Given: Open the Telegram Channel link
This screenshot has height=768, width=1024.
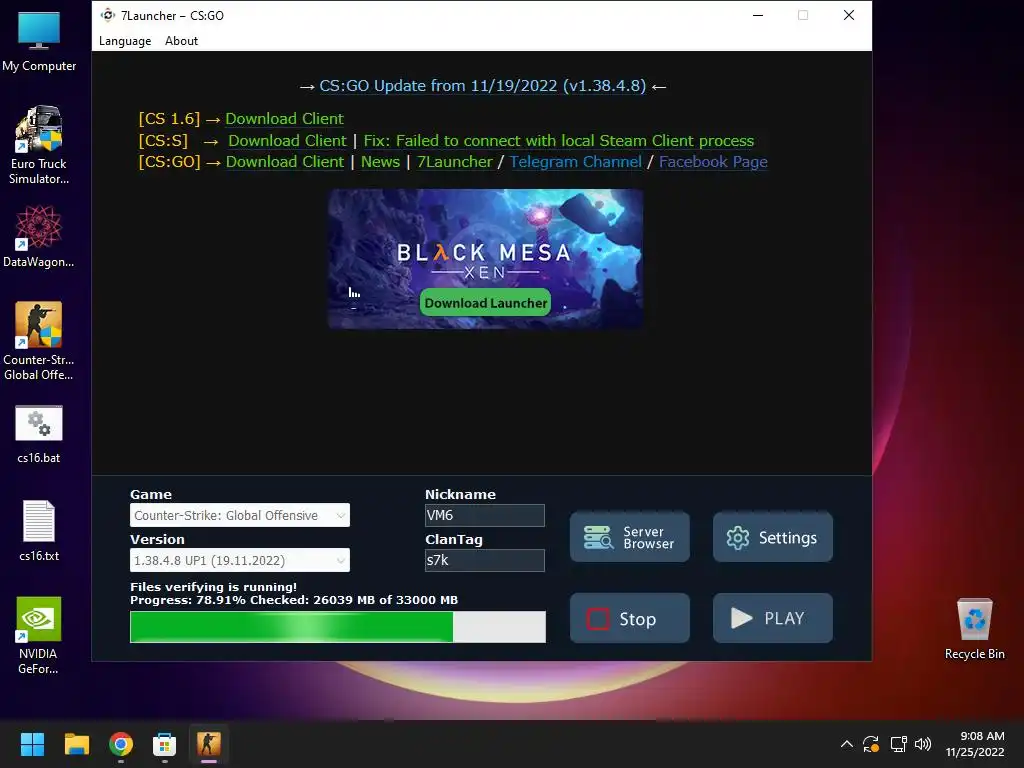Looking at the screenshot, I should click(575, 161).
